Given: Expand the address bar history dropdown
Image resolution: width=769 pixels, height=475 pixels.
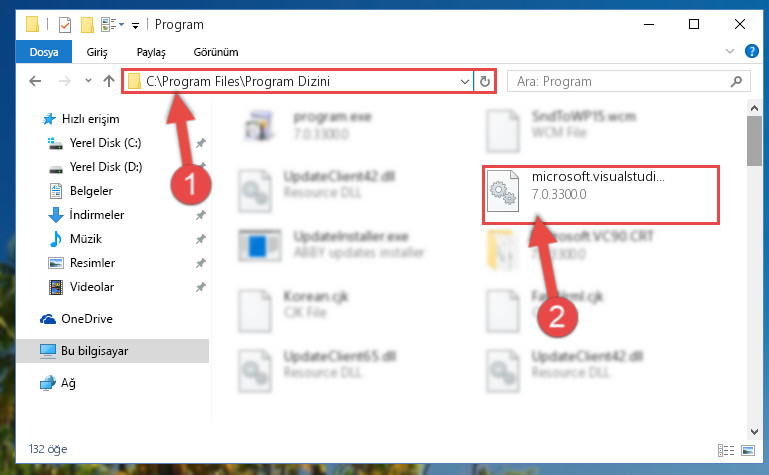Looking at the screenshot, I should point(464,81).
